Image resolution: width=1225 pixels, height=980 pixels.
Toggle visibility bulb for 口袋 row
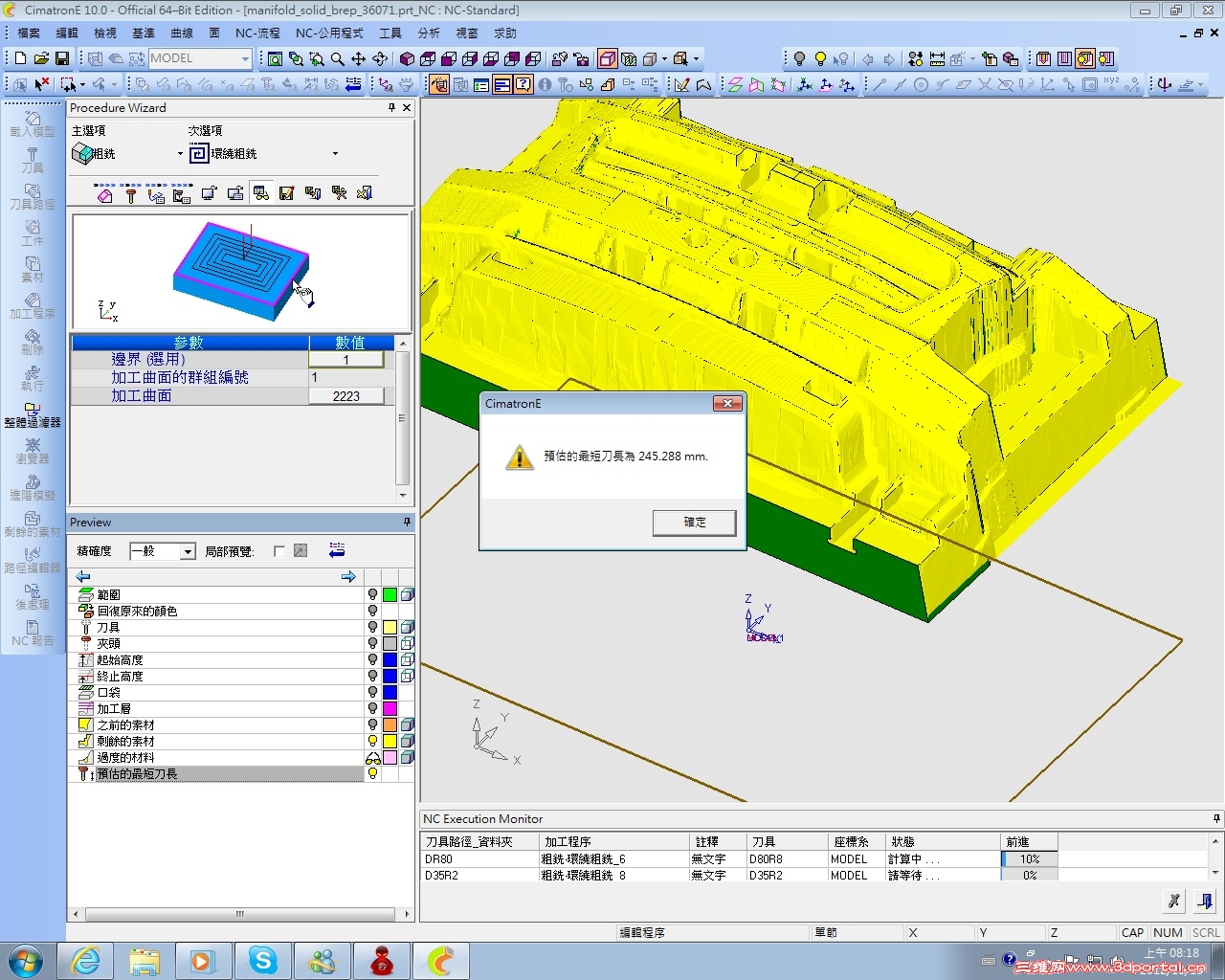click(x=373, y=692)
